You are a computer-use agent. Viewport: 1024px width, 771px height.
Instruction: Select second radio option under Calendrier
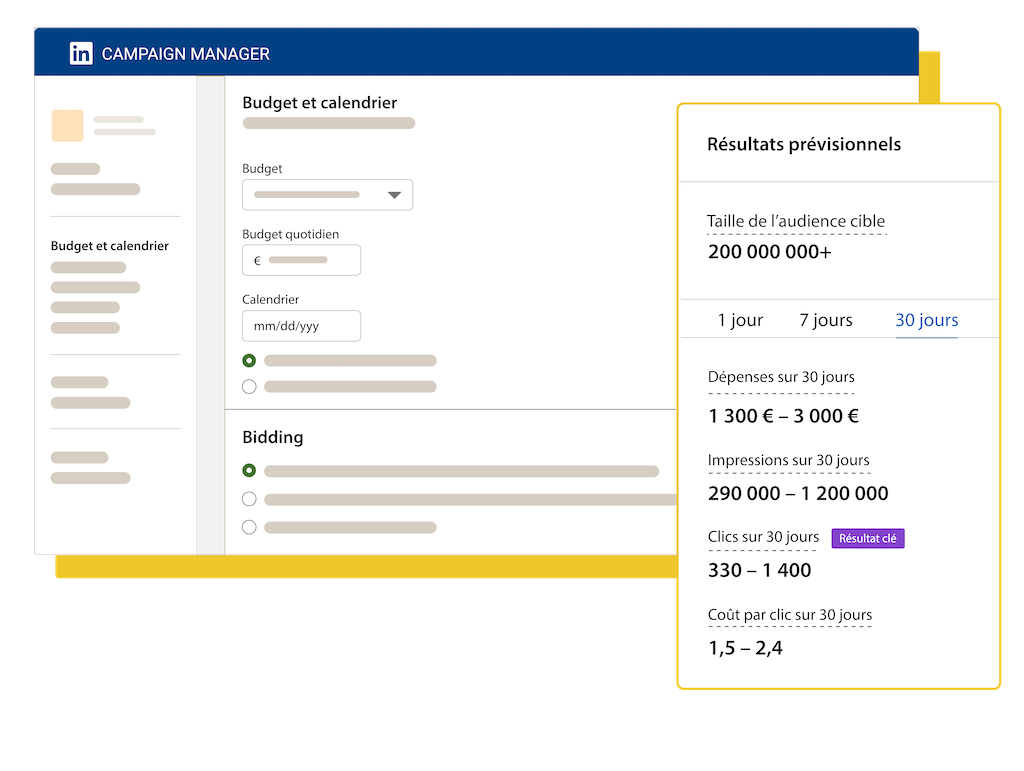point(249,387)
